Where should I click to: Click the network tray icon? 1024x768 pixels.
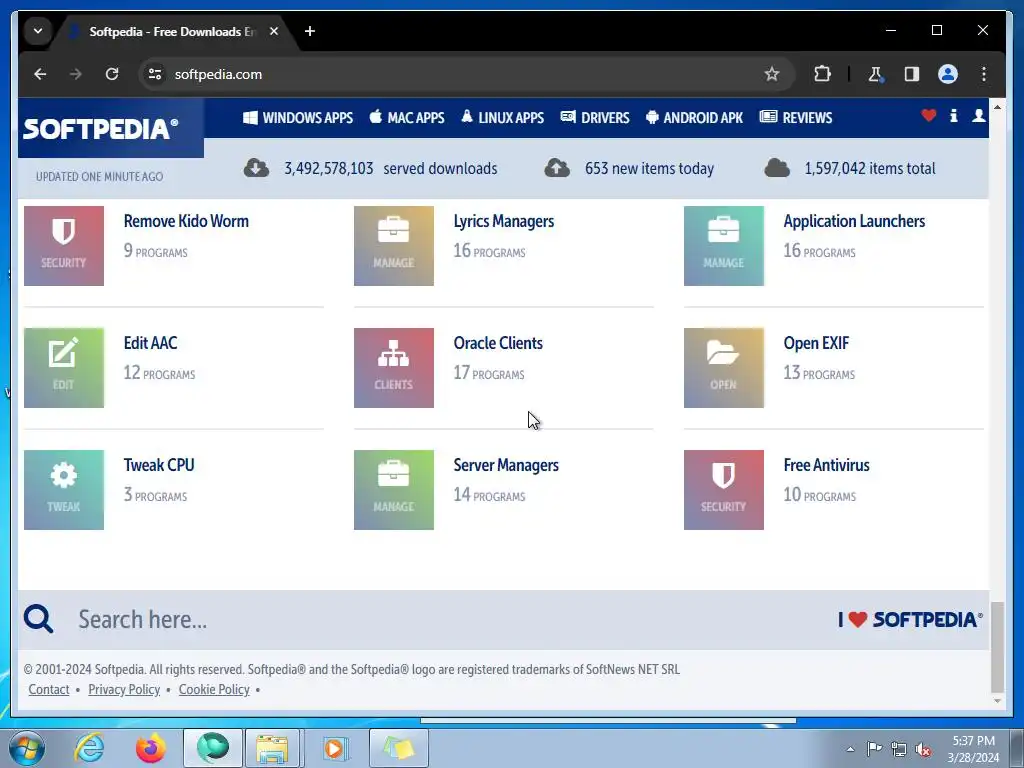click(899, 749)
